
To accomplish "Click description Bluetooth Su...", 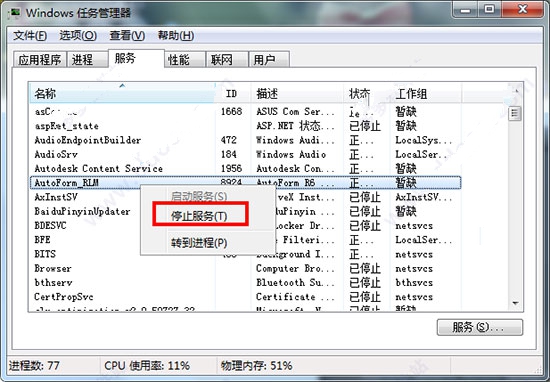I will [x=295, y=283].
